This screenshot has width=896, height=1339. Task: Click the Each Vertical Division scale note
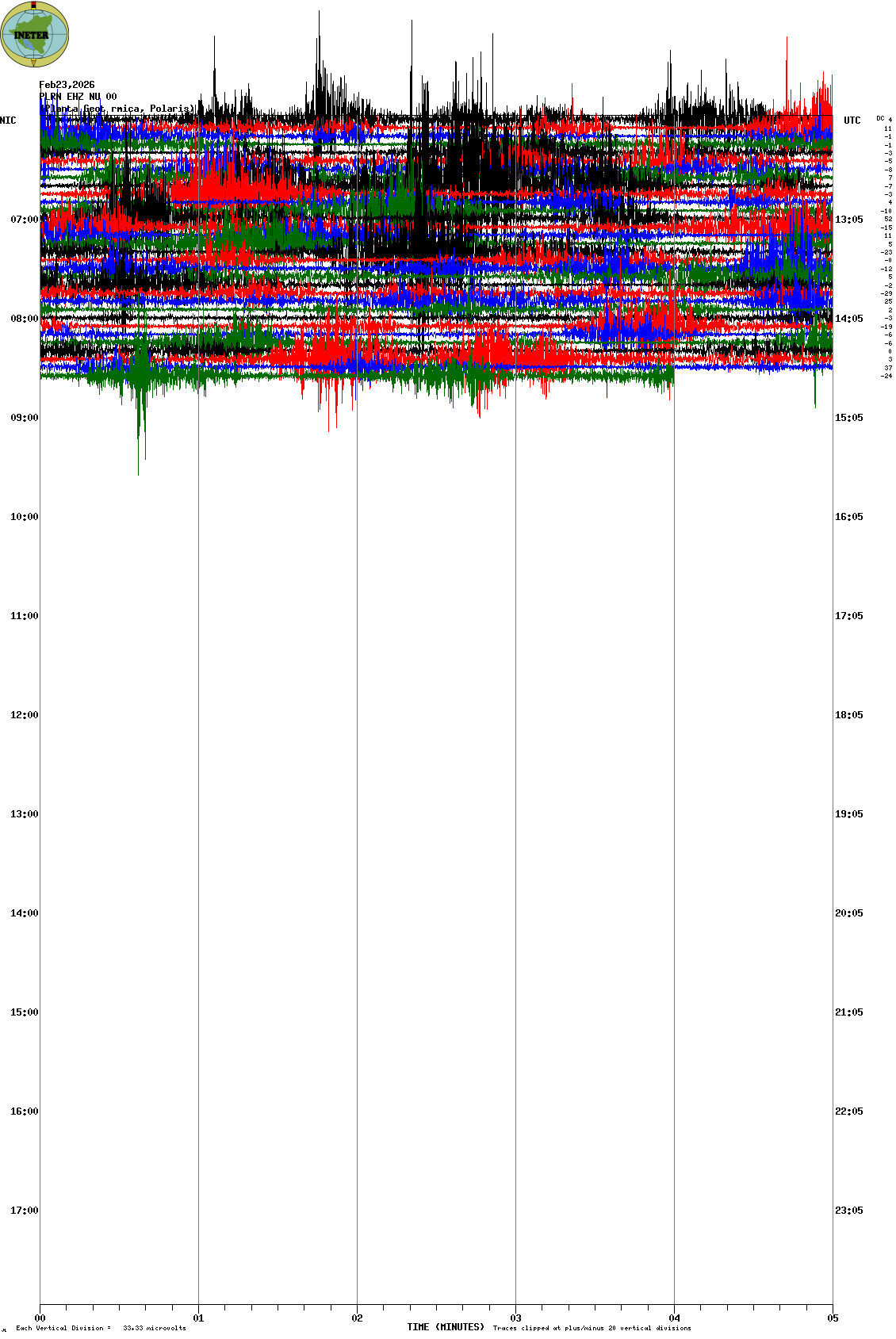point(101,1328)
